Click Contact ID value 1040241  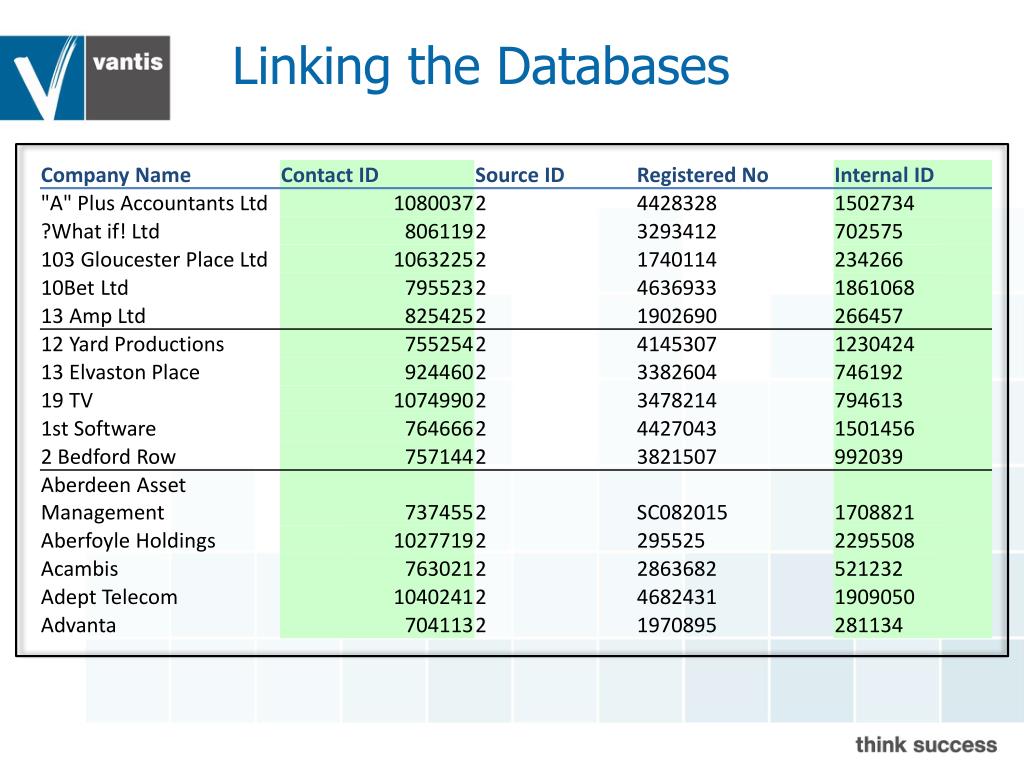coord(433,597)
